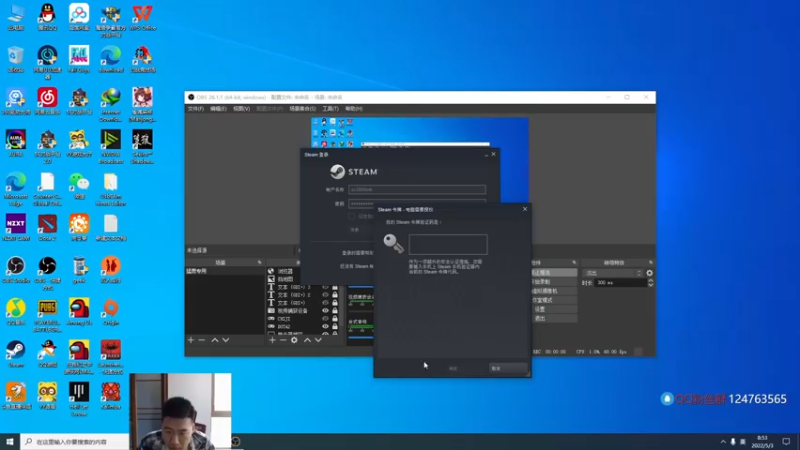This screenshot has width=800, height=450.
Task: Open 帮助(H) menu in OBS
Action: tap(354, 109)
